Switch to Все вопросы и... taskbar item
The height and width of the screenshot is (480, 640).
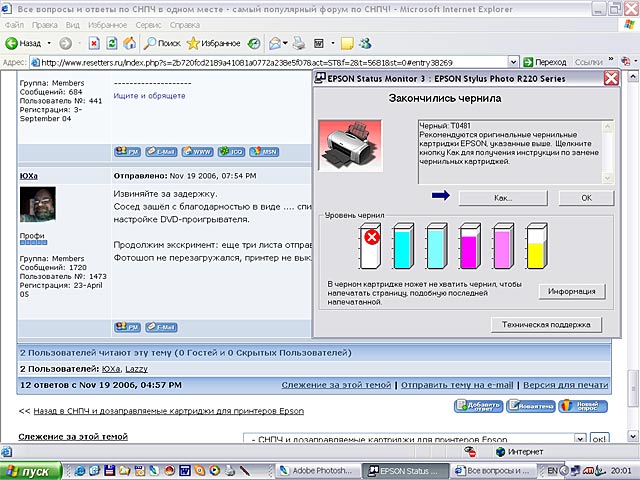point(493,471)
